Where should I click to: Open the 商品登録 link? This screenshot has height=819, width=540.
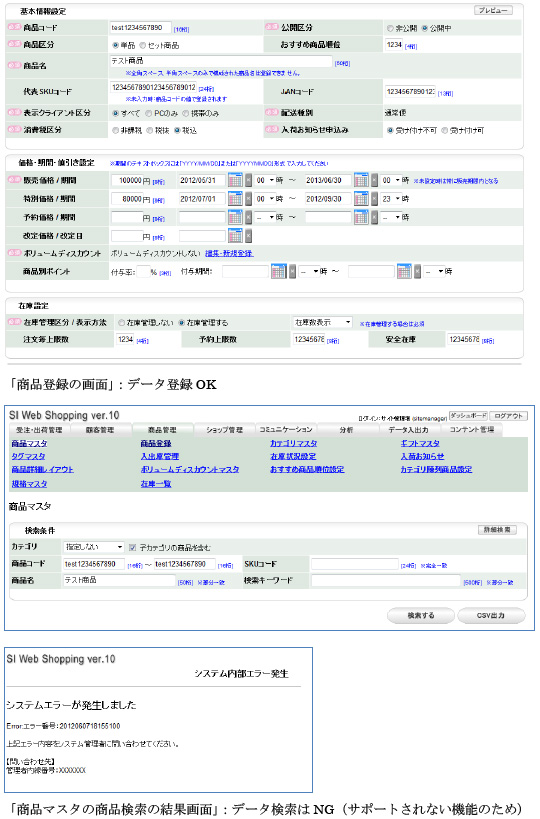click(x=156, y=443)
